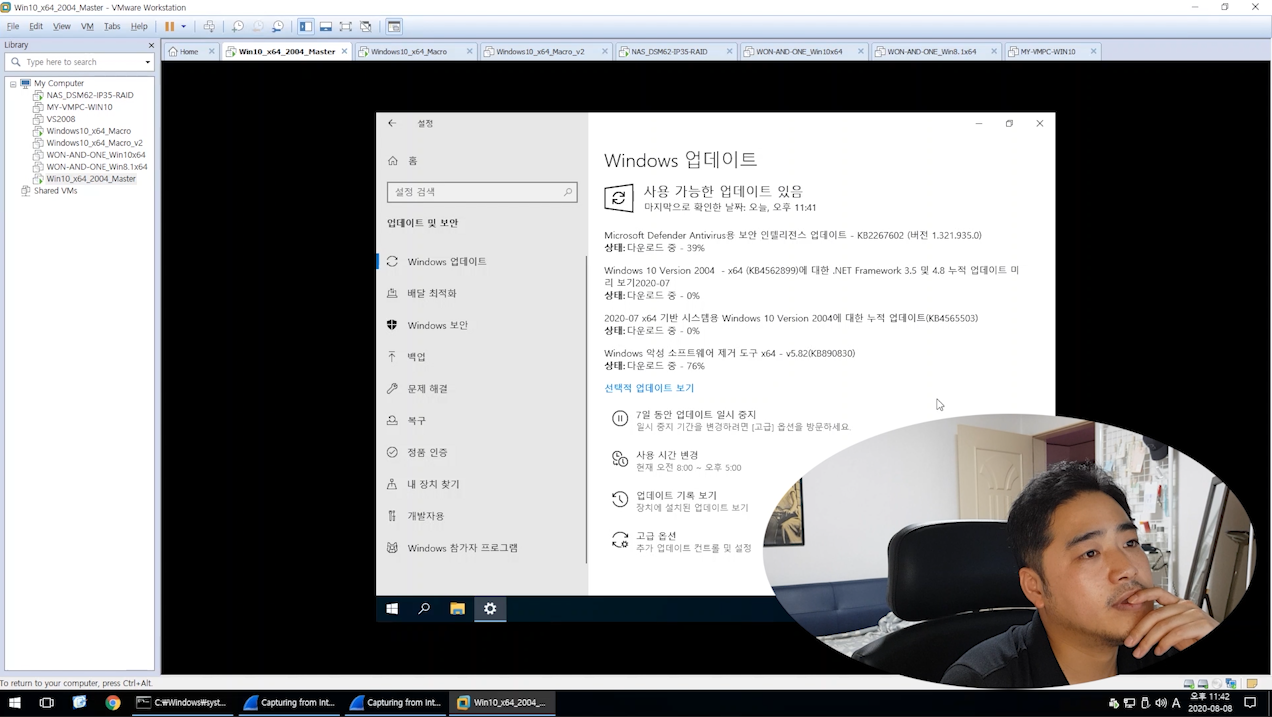Click the Settings gear on the guest taskbar
The image size is (1272, 717).
pyautogui.click(x=490, y=608)
